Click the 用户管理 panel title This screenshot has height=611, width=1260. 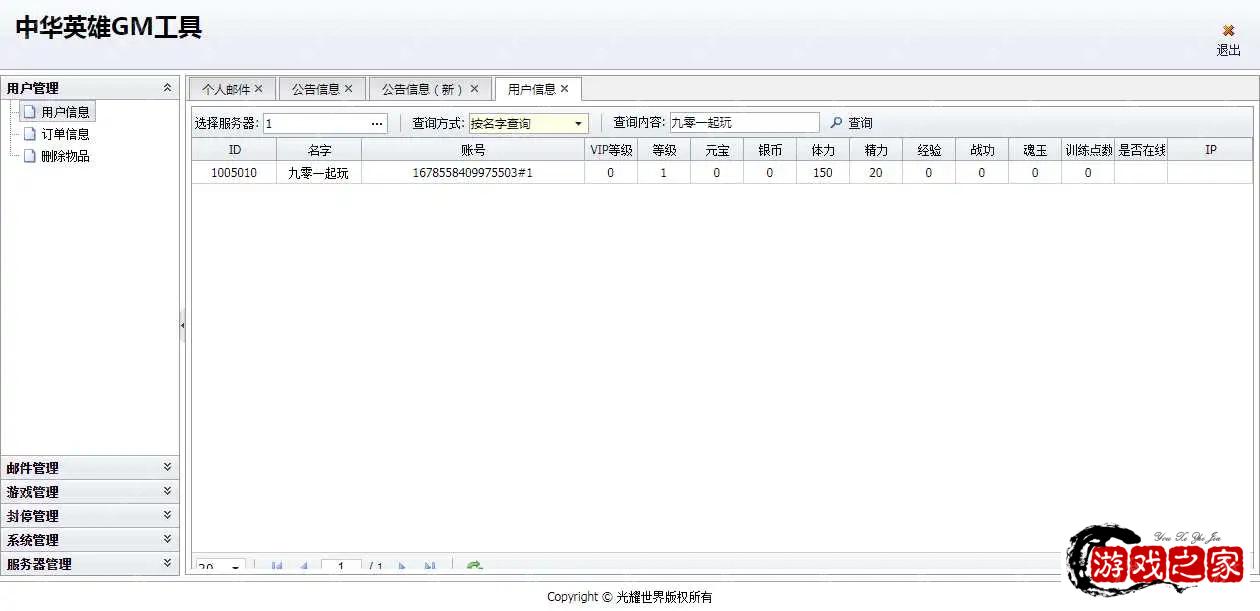(33, 88)
